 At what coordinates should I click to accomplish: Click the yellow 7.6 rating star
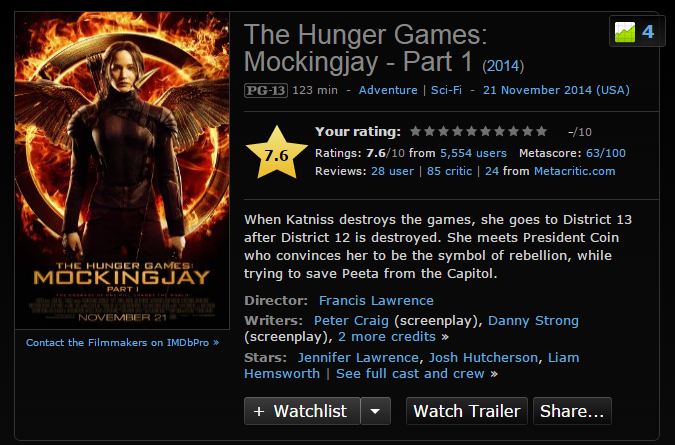pyautogui.click(x=276, y=152)
